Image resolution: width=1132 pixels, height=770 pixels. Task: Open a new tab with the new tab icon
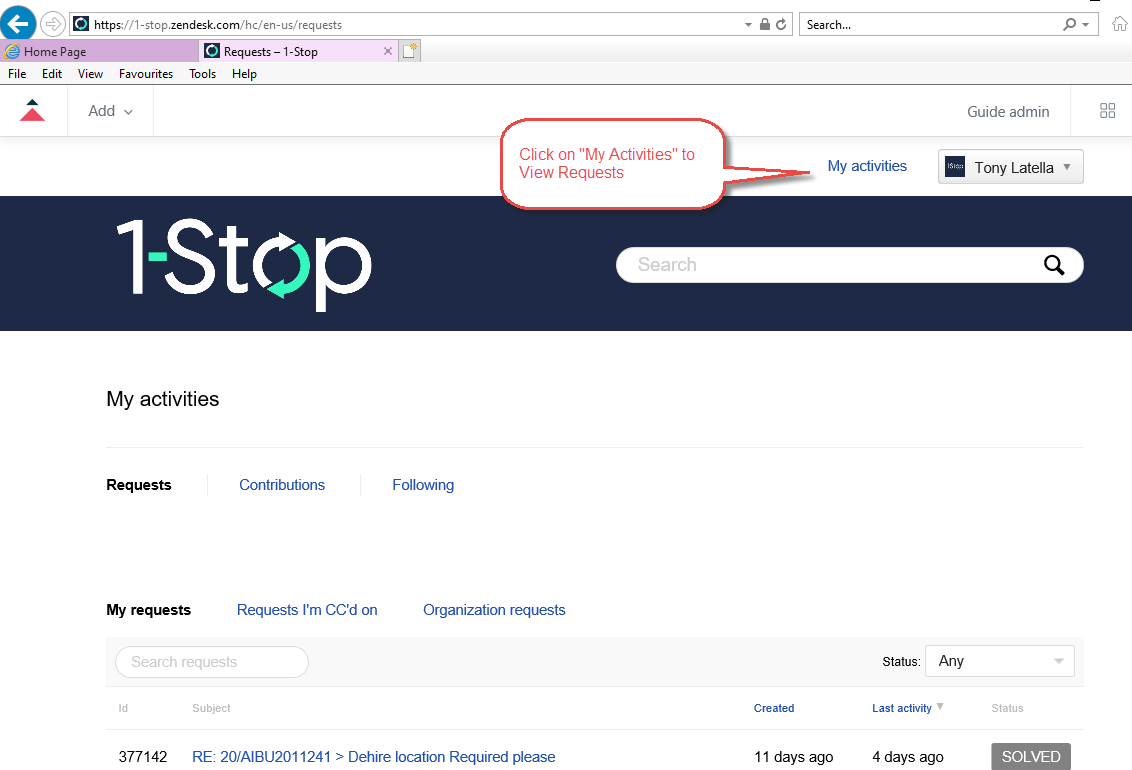click(x=410, y=50)
